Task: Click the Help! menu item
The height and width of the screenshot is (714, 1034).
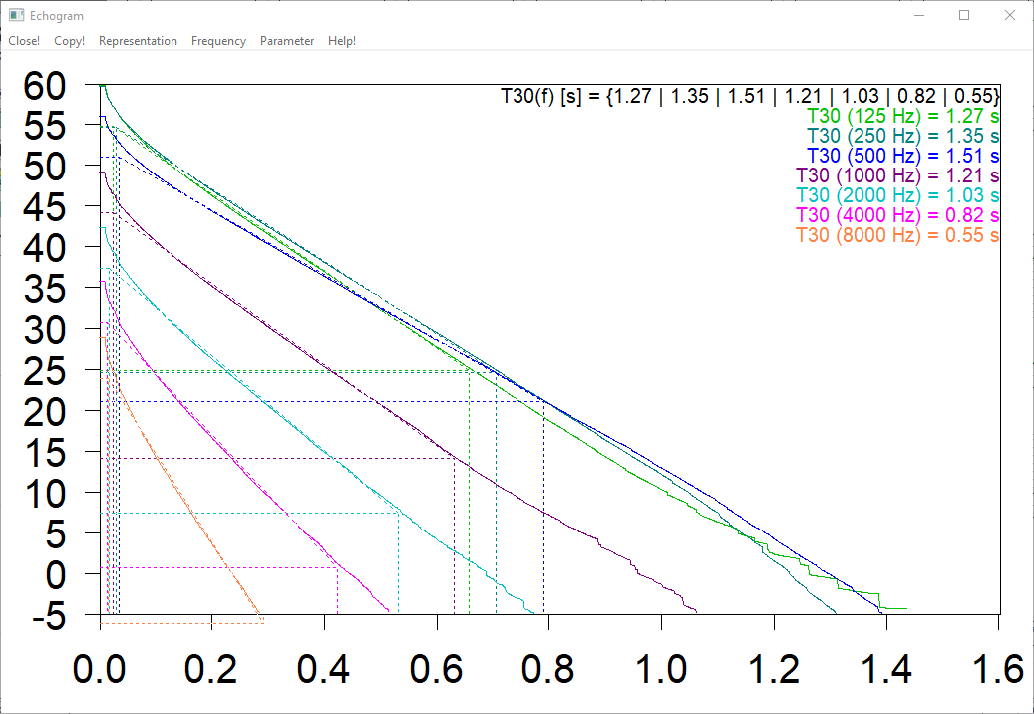Action: click(x=342, y=41)
